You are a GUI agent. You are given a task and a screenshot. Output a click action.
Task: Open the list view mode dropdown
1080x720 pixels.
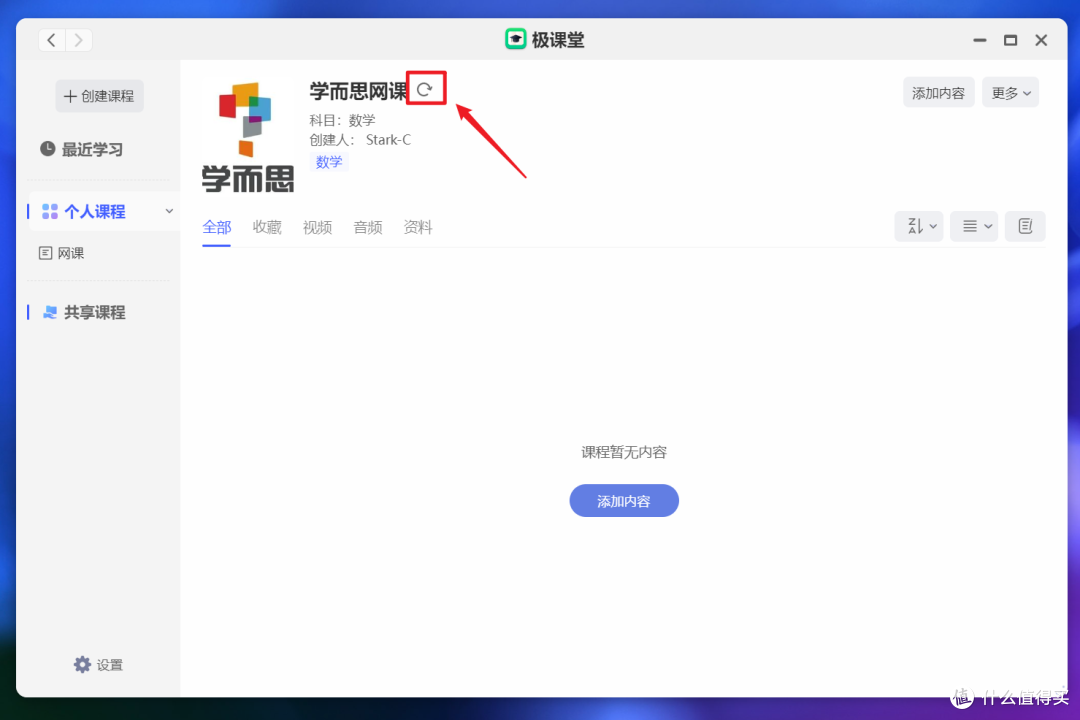click(x=974, y=226)
